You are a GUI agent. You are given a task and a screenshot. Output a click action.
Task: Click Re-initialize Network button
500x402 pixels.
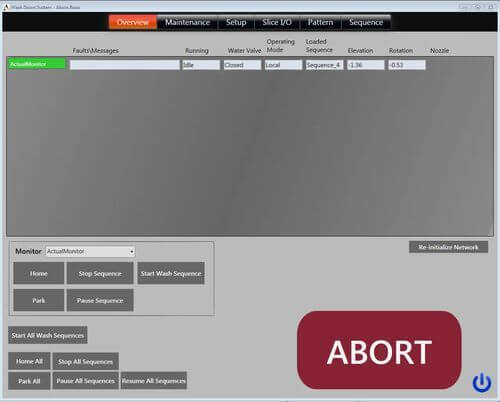[x=448, y=247]
